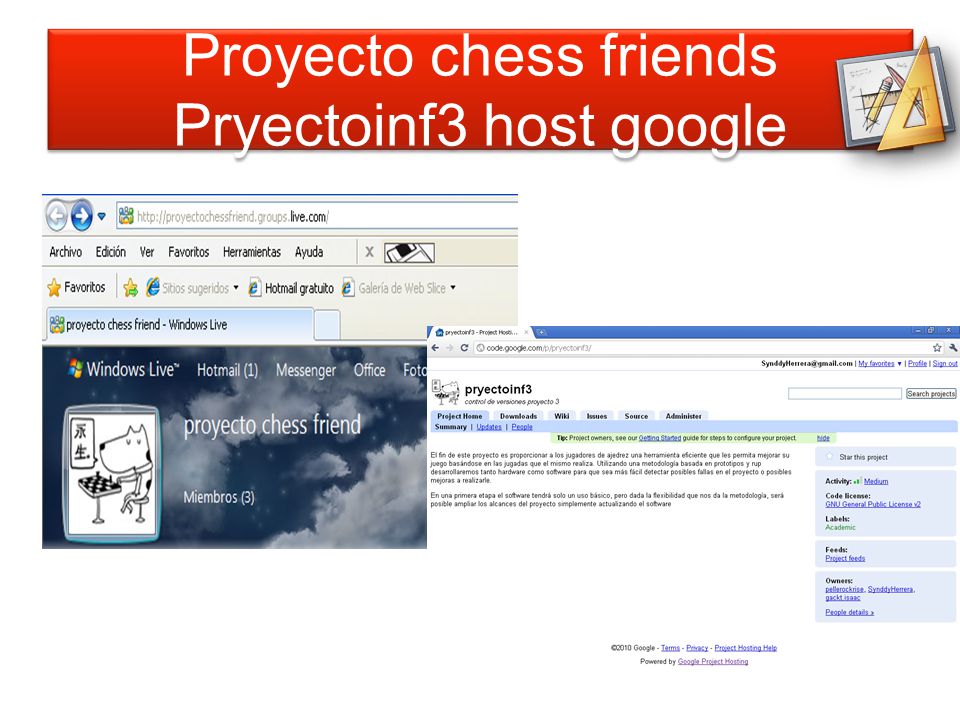This screenshot has height=720, width=960.
Task: Expand the Galería de Web Slice dropdown
Action: coord(453,287)
